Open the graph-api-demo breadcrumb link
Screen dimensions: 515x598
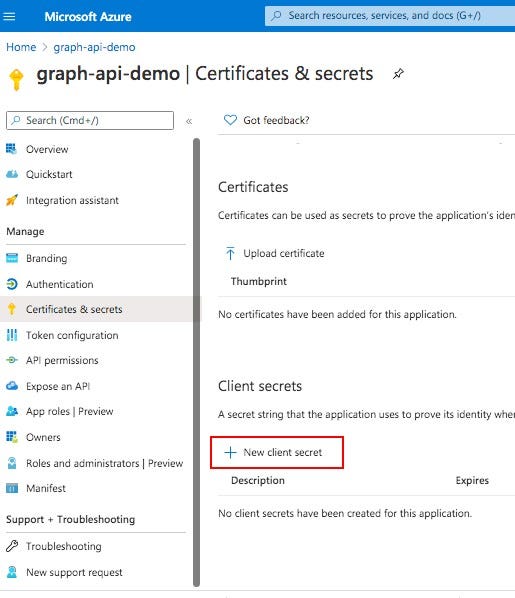[94, 47]
